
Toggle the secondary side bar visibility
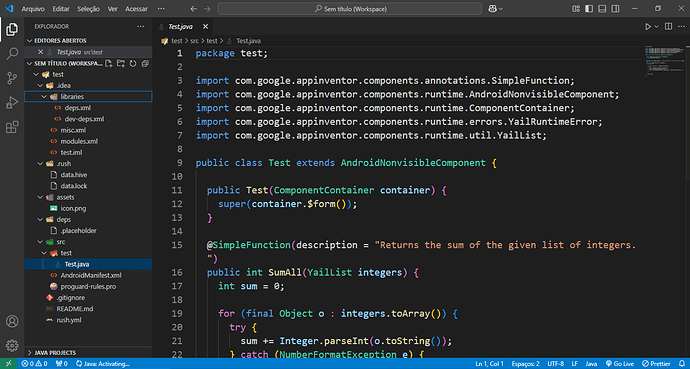pyautogui.click(x=615, y=9)
